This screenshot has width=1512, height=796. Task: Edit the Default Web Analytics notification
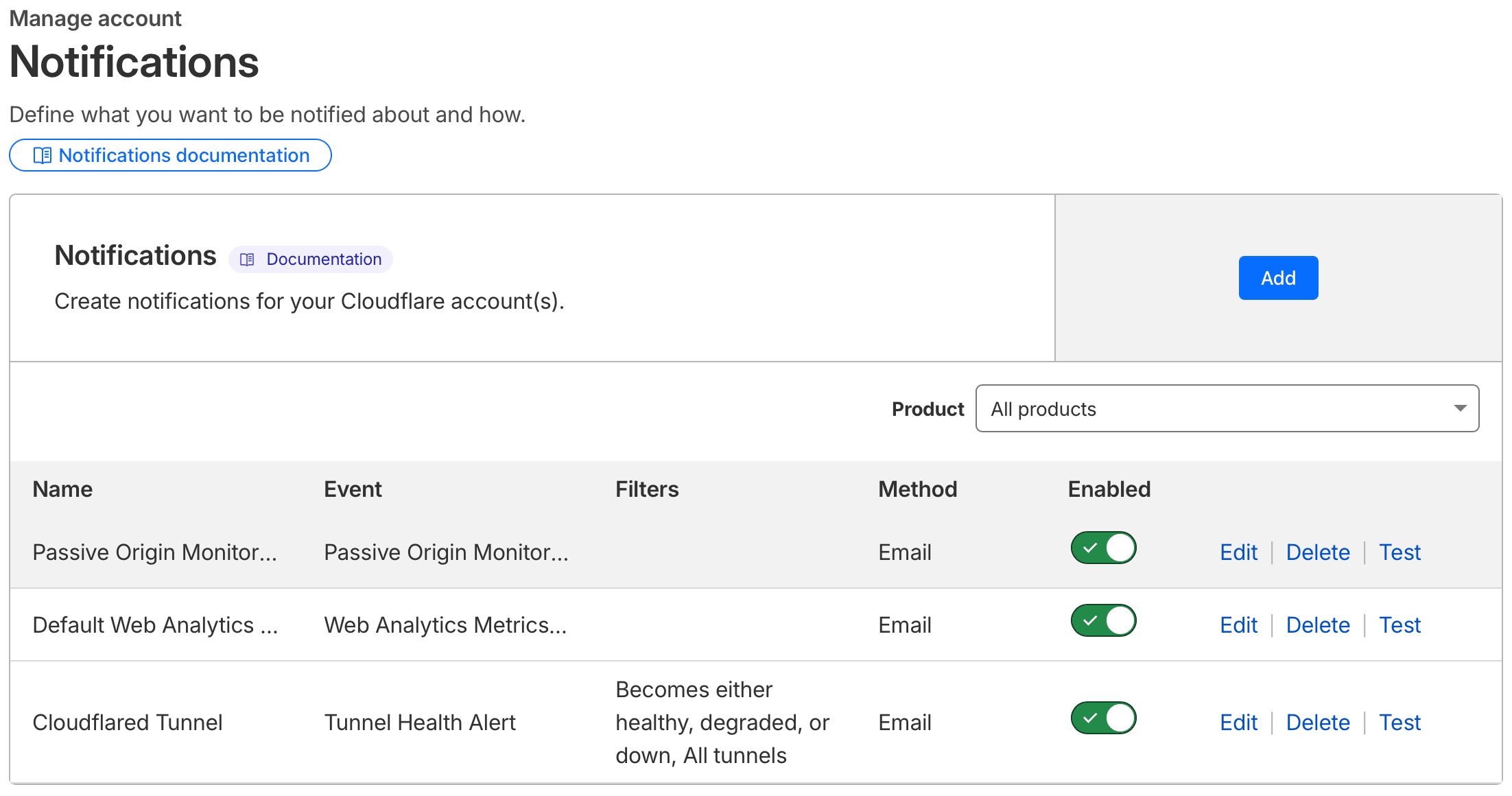point(1238,625)
